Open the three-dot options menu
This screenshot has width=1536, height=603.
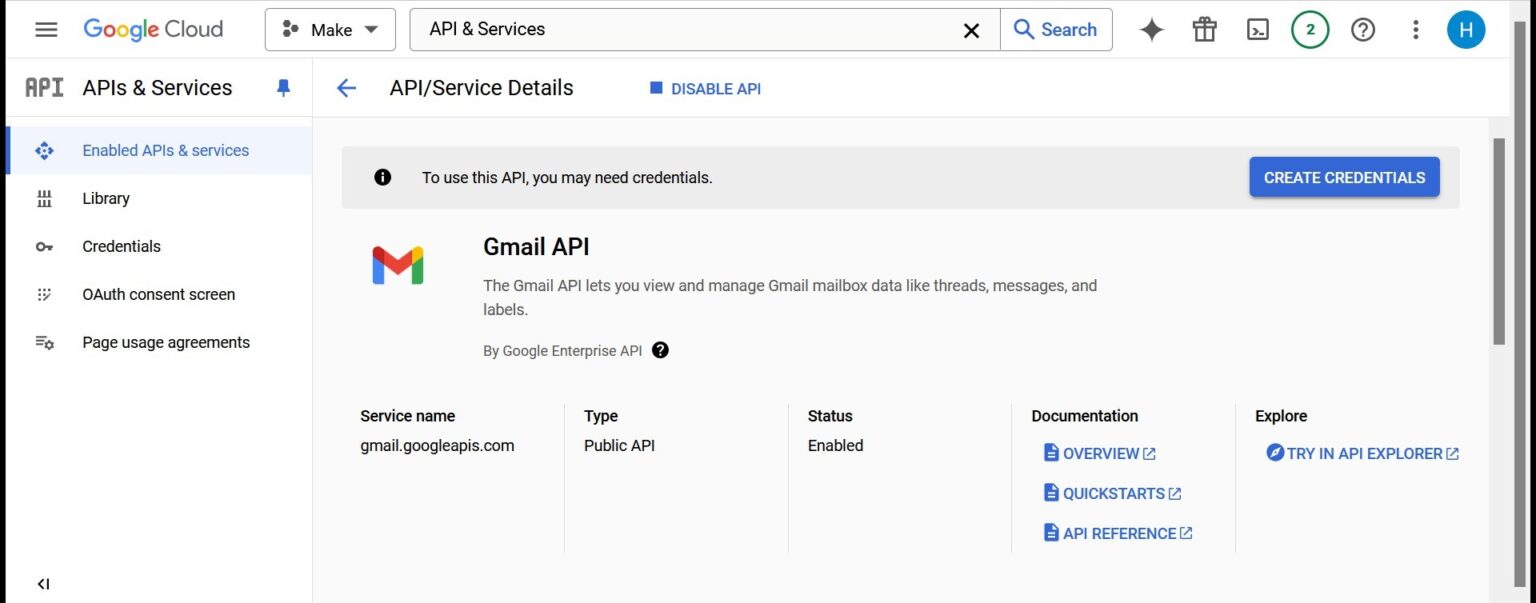(x=1415, y=30)
